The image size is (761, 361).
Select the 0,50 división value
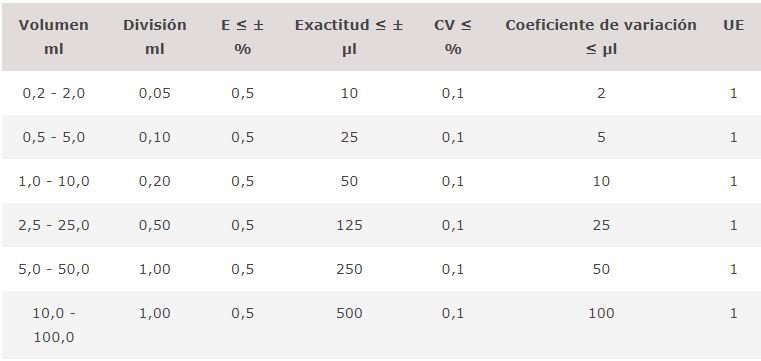click(154, 226)
